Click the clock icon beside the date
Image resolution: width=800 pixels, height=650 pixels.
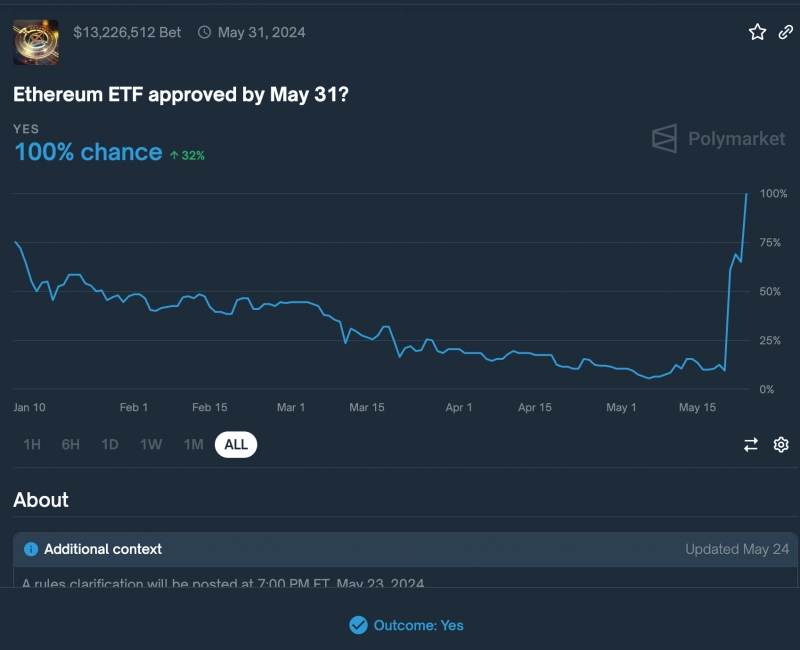pyautogui.click(x=205, y=32)
